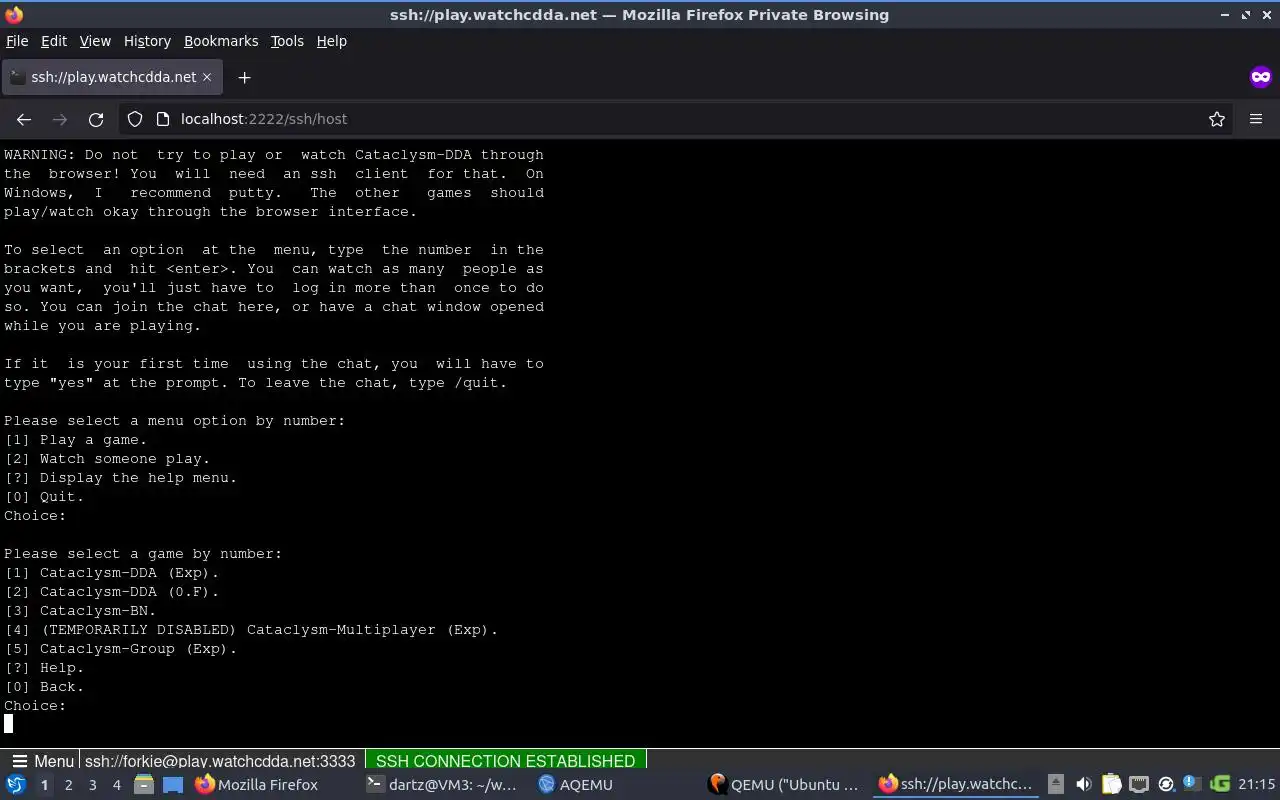Click the ssh://forkie@play.watchcdda.net:3333 status label
The width and height of the screenshot is (1280, 800).
pos(220,761)
